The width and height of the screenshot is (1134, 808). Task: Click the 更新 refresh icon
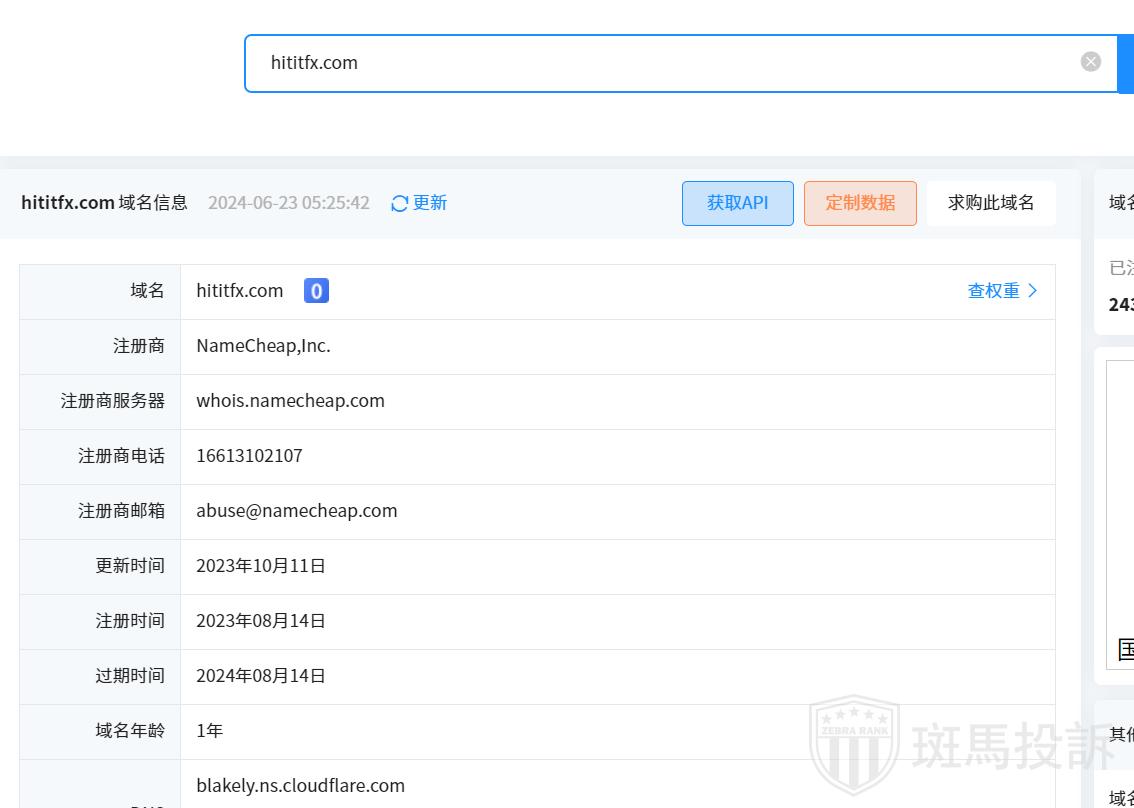coord(400,203)
